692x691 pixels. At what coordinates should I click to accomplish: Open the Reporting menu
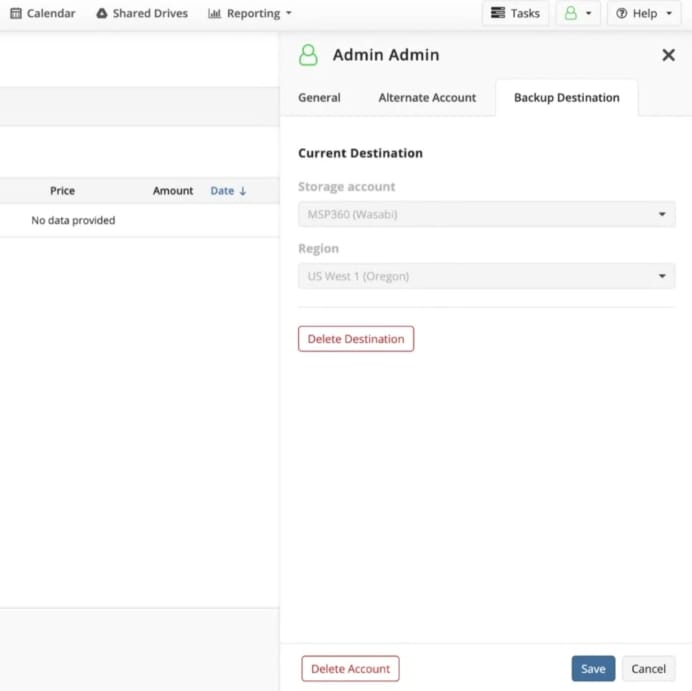click(250, 14)
